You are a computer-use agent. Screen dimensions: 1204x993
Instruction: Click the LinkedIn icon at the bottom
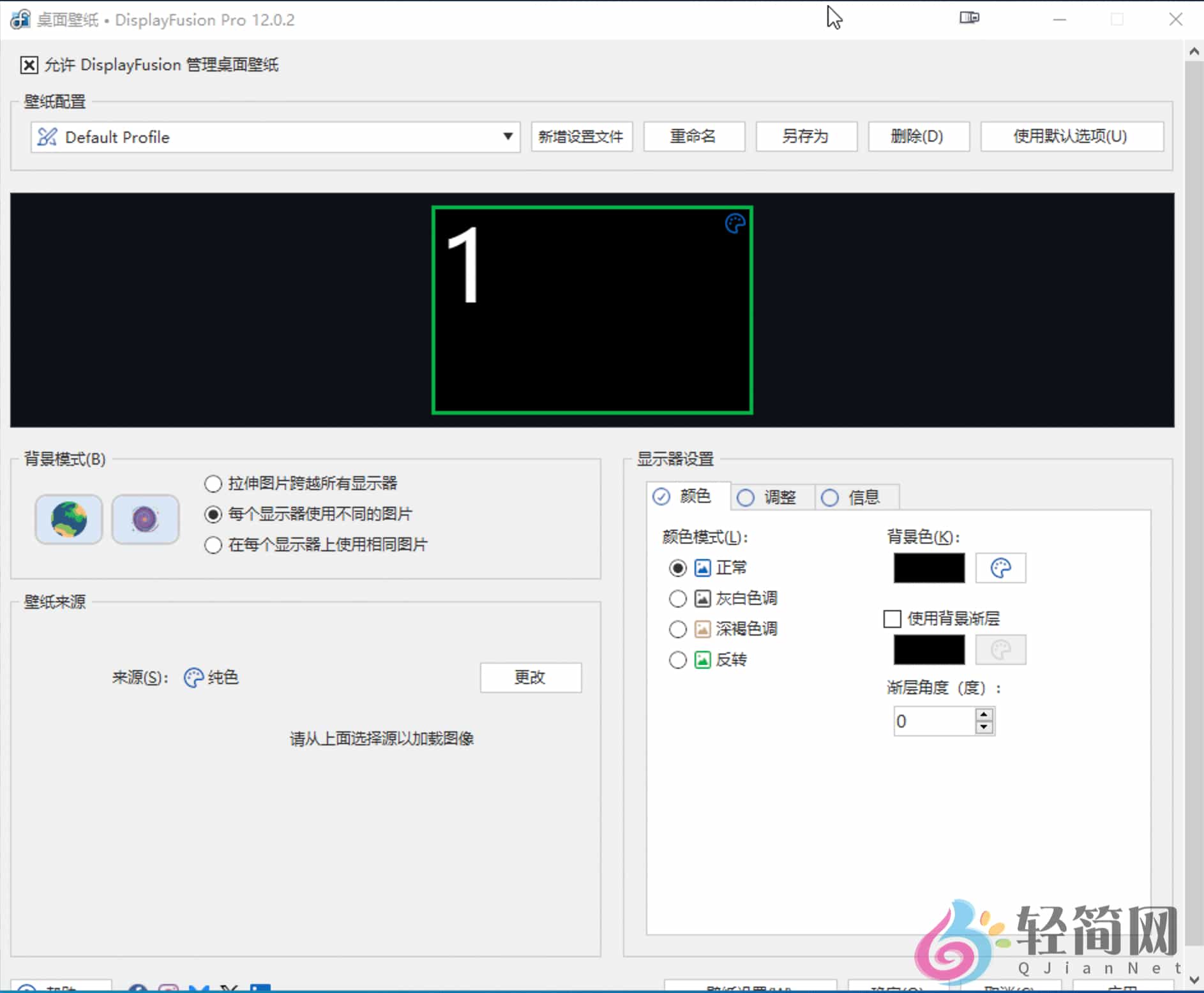260,989
